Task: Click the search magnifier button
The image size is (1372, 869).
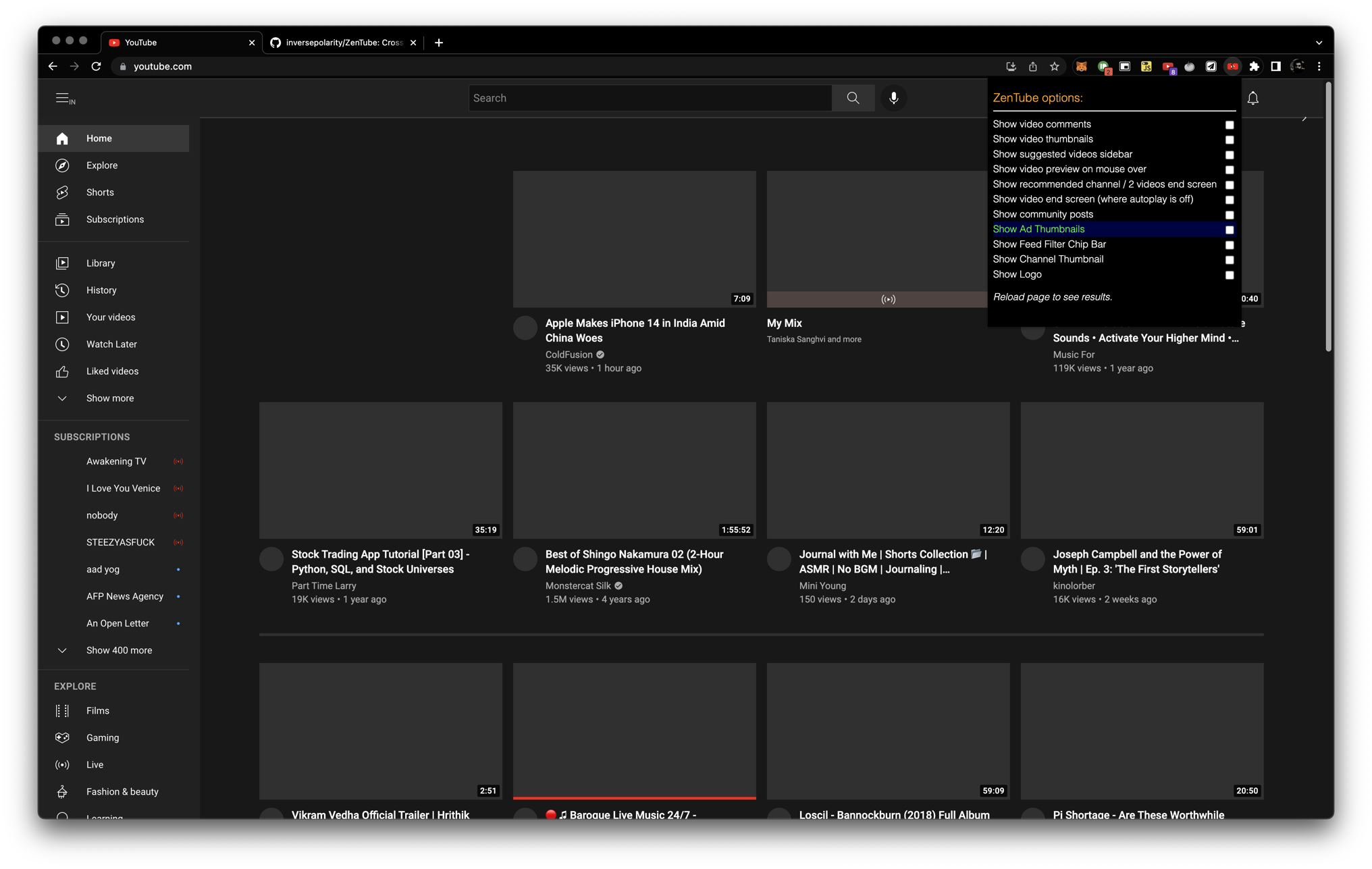Action: [853, 98]
